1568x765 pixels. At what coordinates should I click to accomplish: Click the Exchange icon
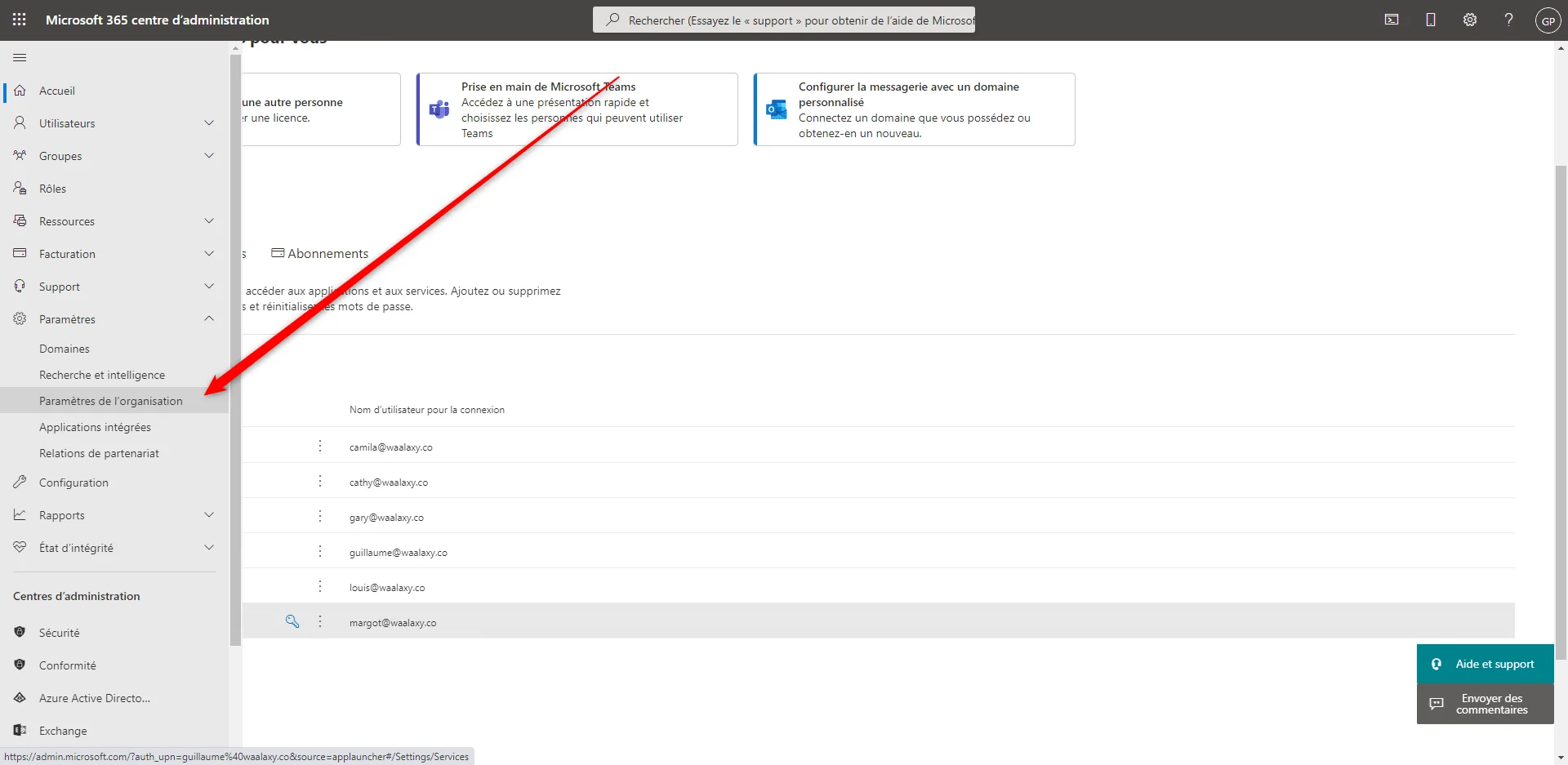[x=20, y=731]
